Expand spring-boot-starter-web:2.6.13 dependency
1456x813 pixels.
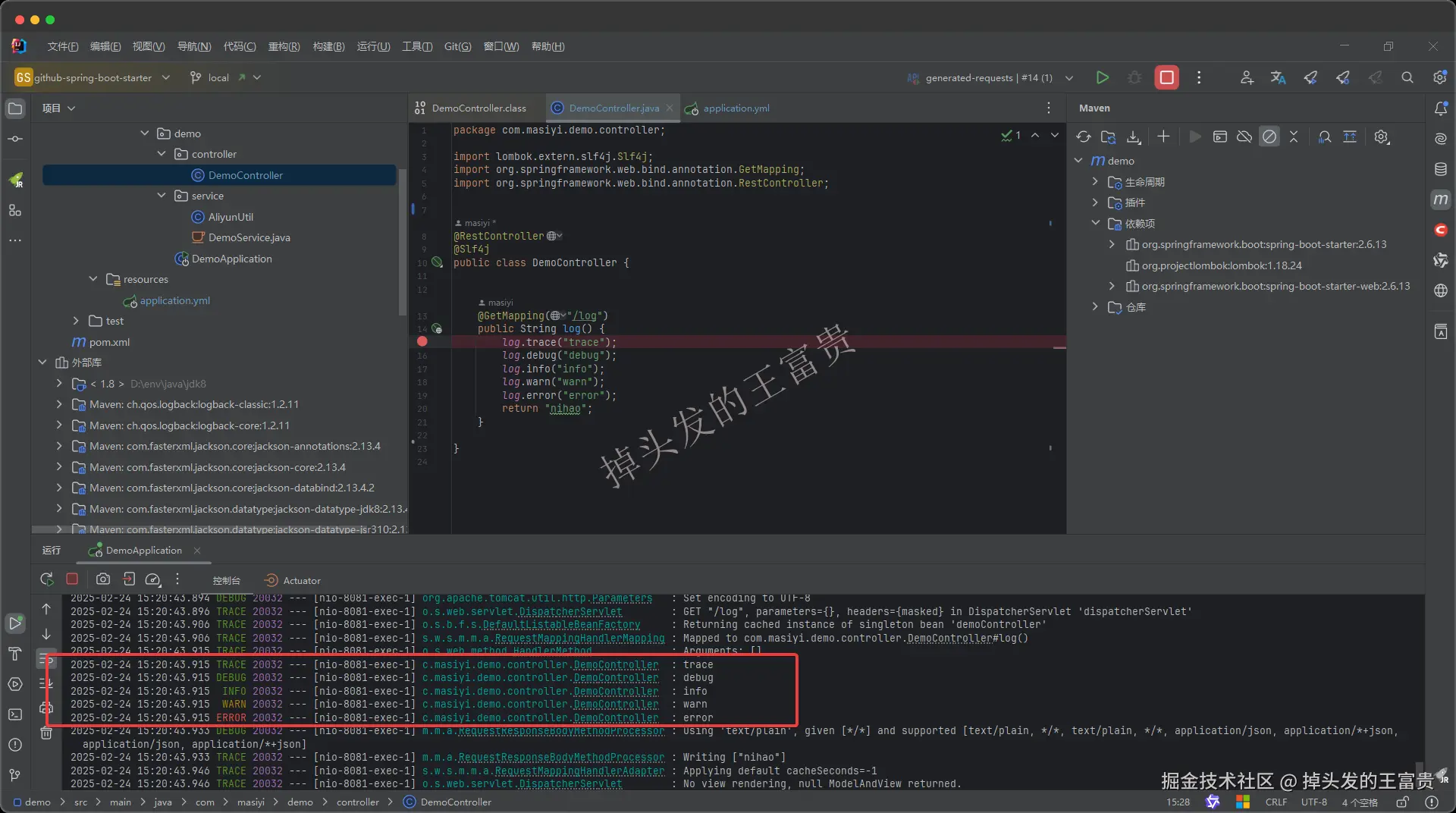(x=1112, y=286)
